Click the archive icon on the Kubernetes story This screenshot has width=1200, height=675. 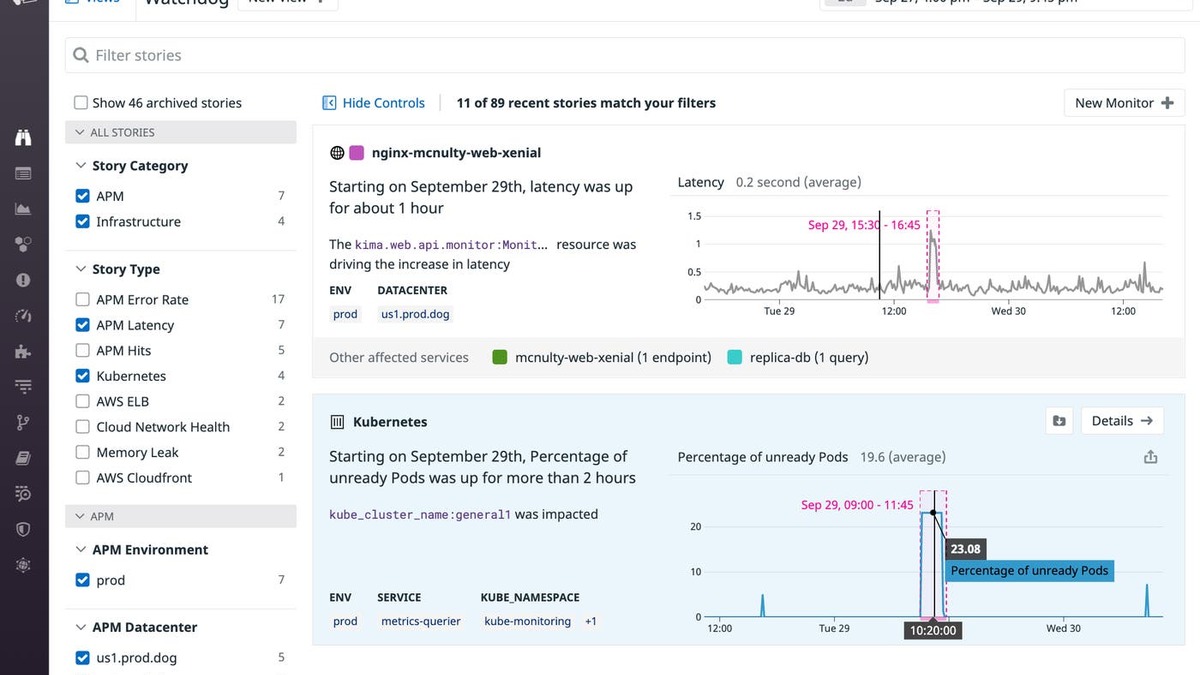point(1059,420)
